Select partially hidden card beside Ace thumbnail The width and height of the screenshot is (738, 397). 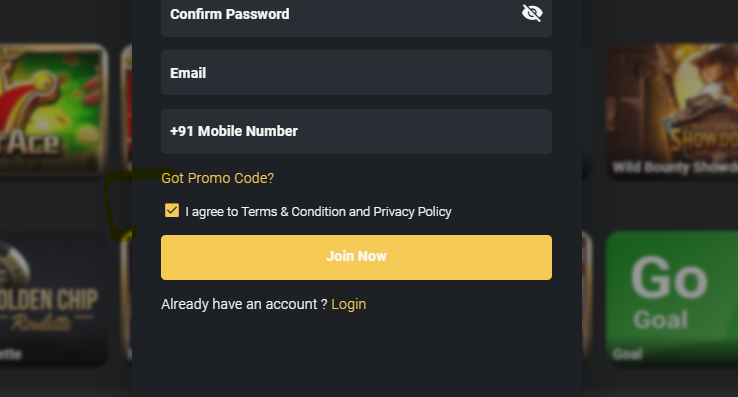tap(126, 109)
